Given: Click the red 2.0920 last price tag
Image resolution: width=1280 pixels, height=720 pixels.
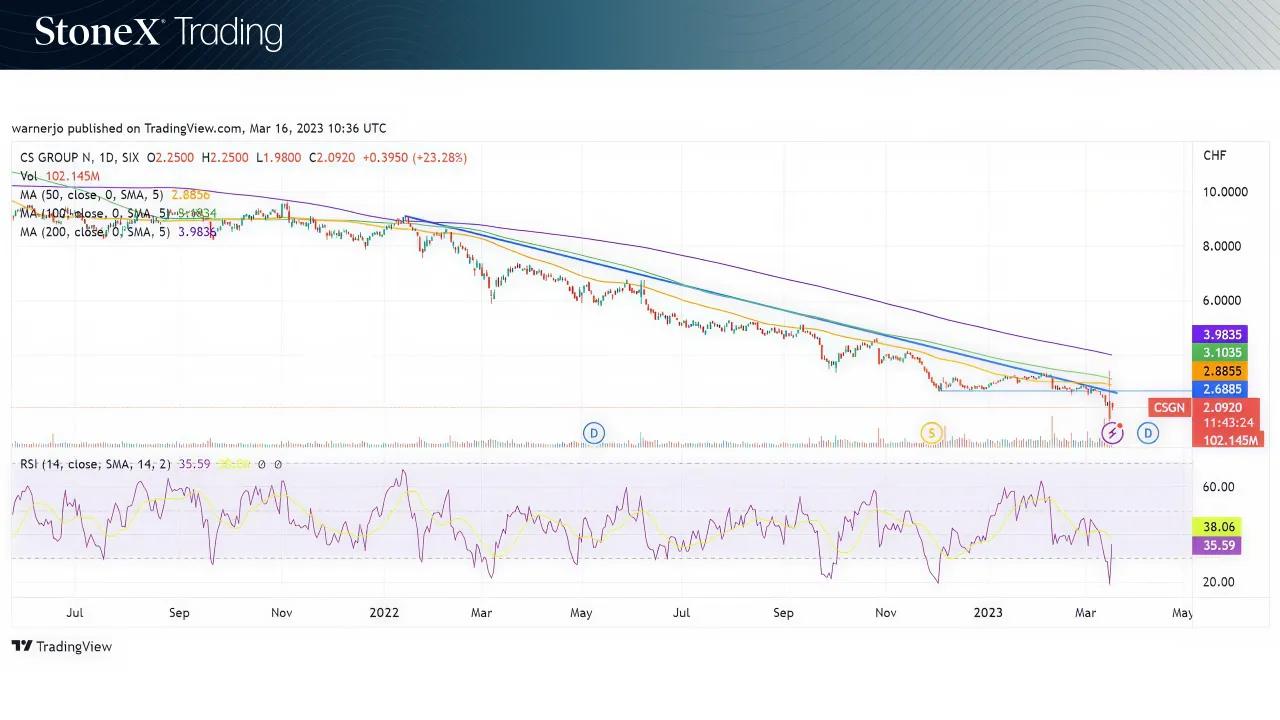Looking at the screenshot, I should pyautogui.click(x=1224, y=407).
